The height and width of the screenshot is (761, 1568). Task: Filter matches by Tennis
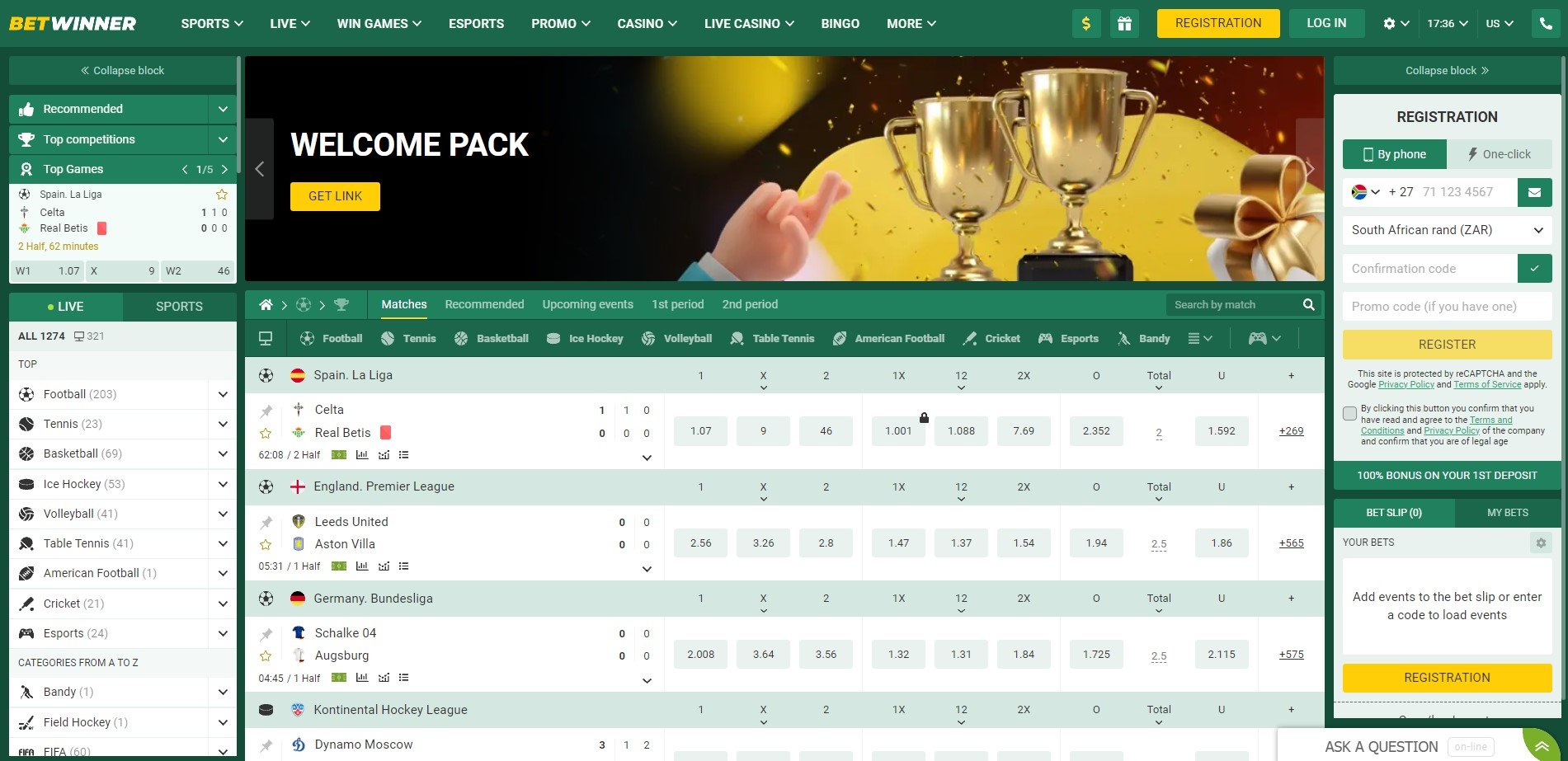408,339
